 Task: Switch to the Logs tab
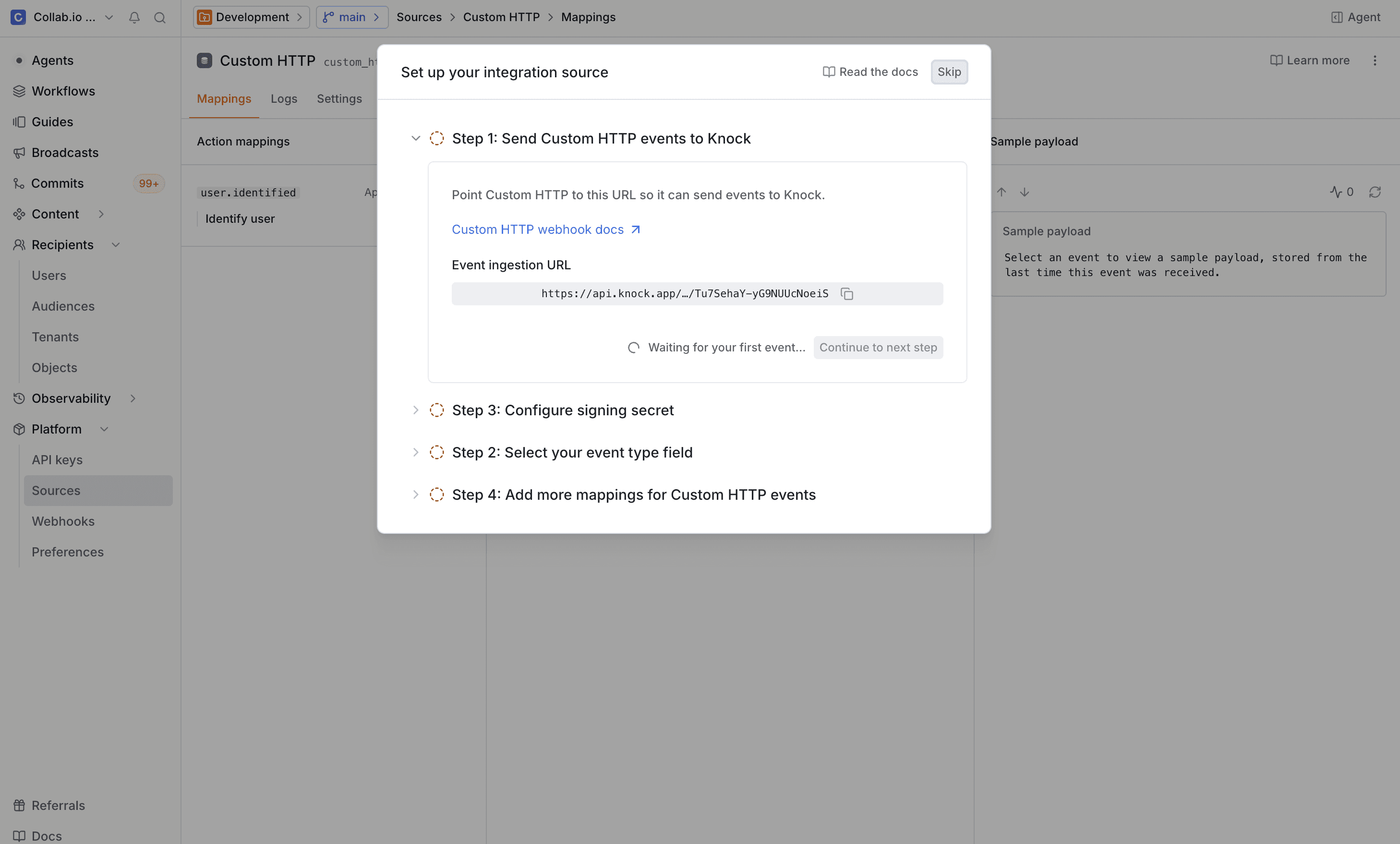(x=284, y=98)
